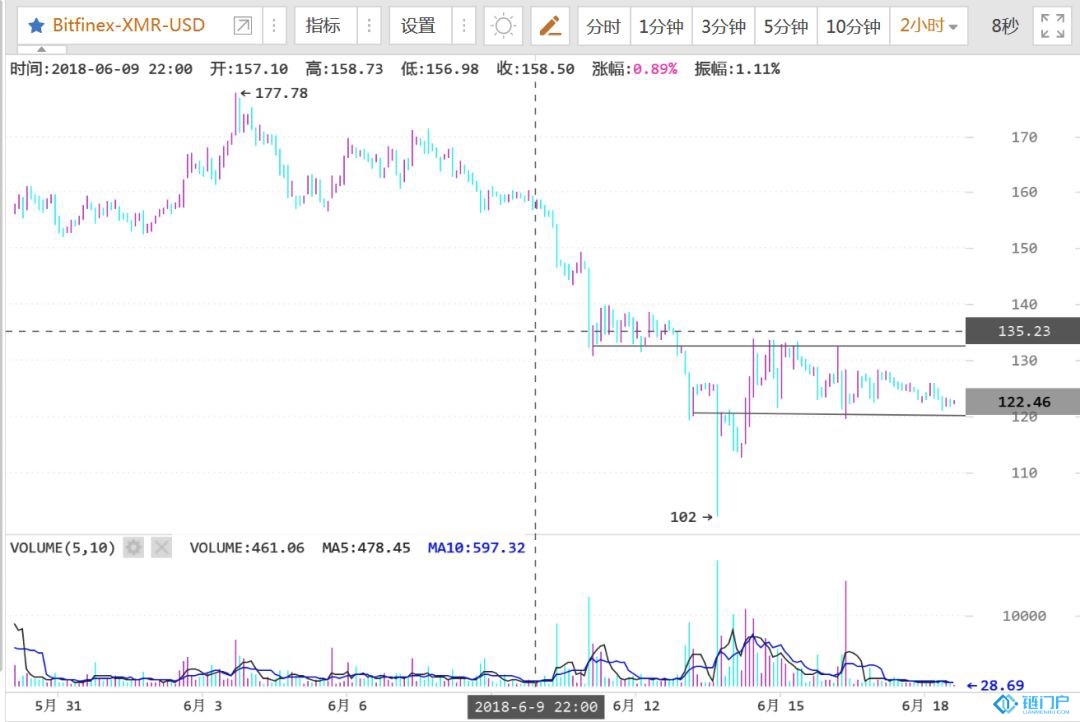Open VOLUME indicator settings gear
This screenshot has height=722, width=1080.
point(133,548)
